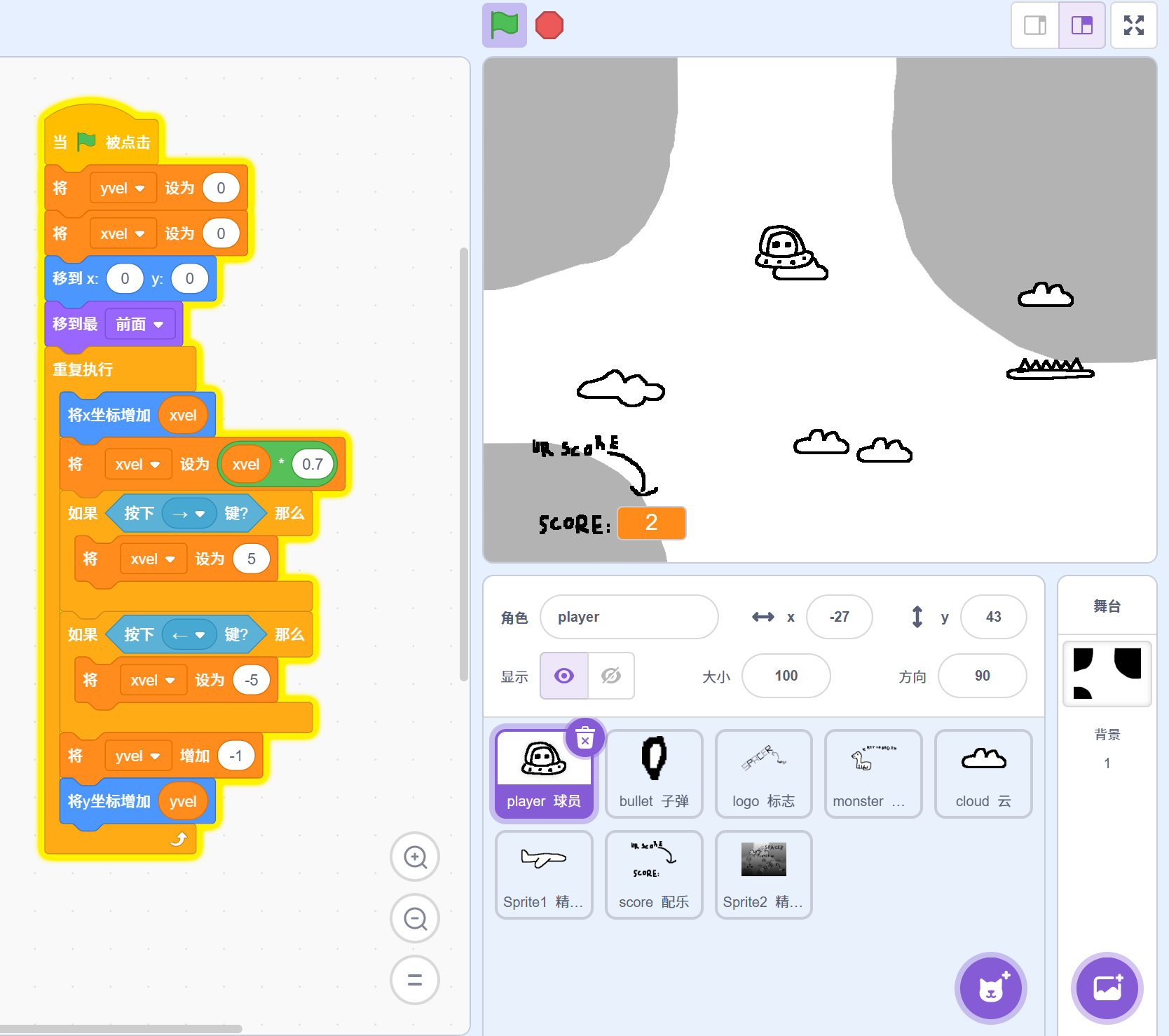Open the yvel variable dropdown in first set block

(123, 188)
